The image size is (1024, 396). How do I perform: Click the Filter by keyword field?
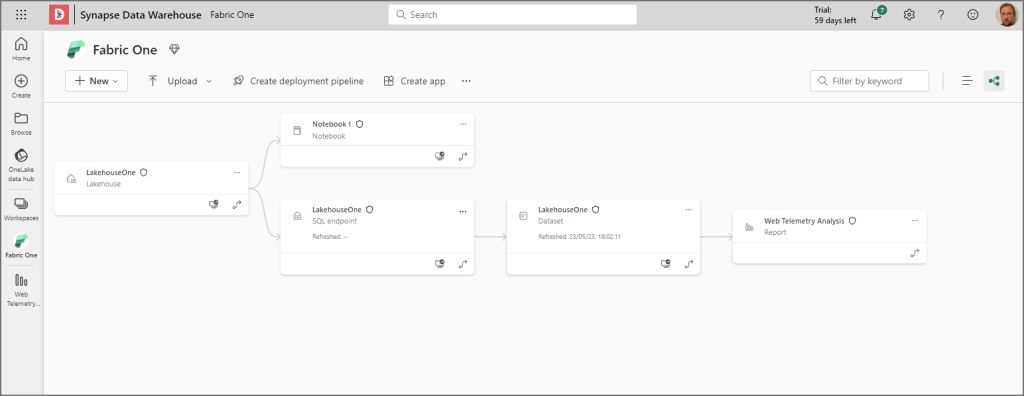[x=869, y=81]
